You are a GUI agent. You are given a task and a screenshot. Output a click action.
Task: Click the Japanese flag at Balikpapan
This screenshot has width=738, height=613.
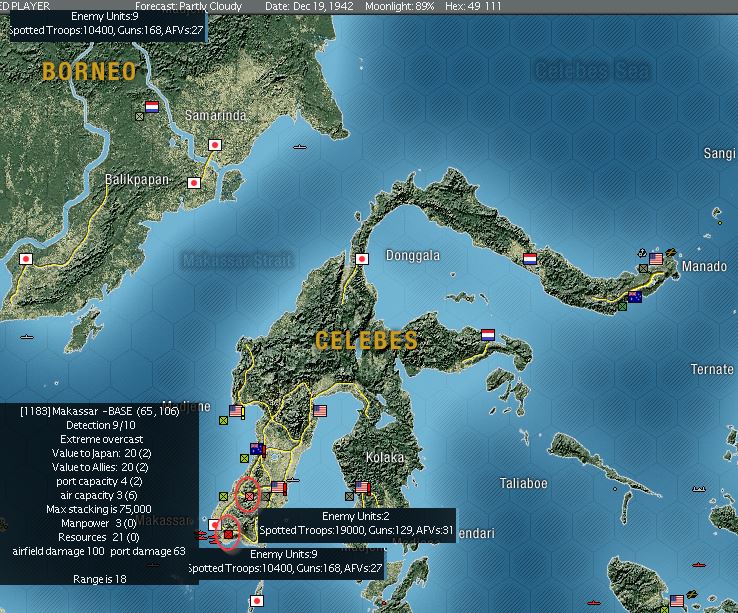pyautogui.click(x=194, y=183)
